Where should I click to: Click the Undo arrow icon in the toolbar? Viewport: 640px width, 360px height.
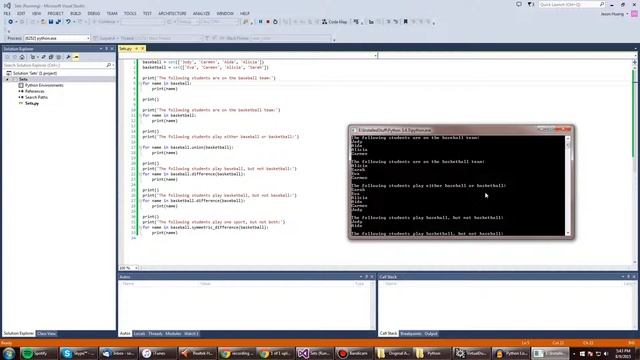point(68,22)
